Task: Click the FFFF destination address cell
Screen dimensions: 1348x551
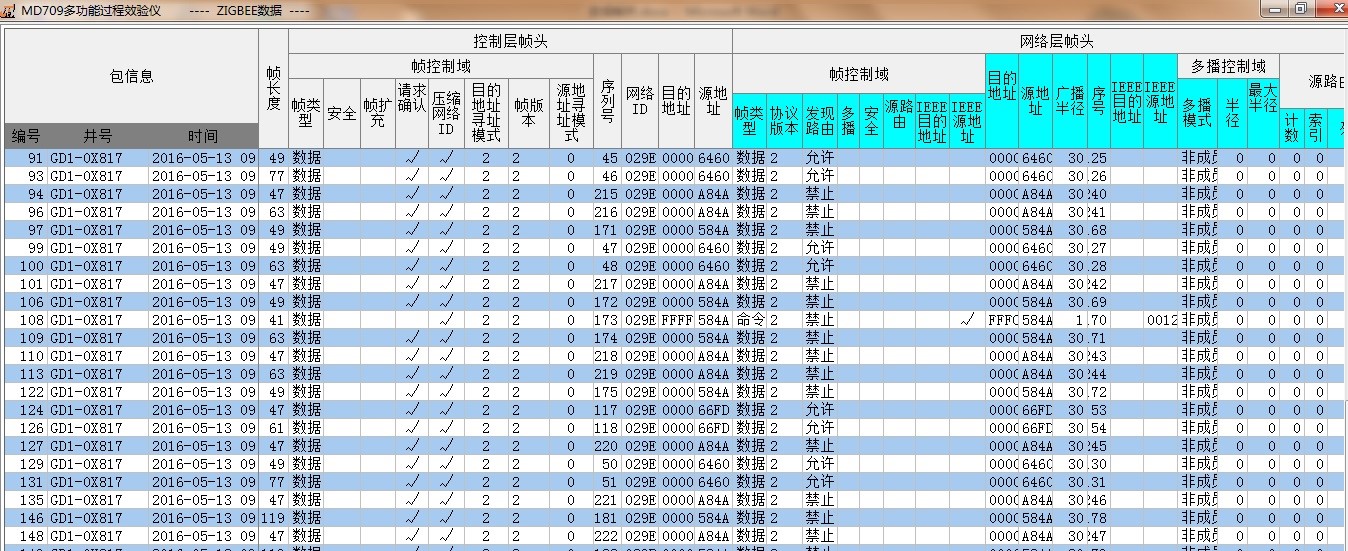Action: 677,320
